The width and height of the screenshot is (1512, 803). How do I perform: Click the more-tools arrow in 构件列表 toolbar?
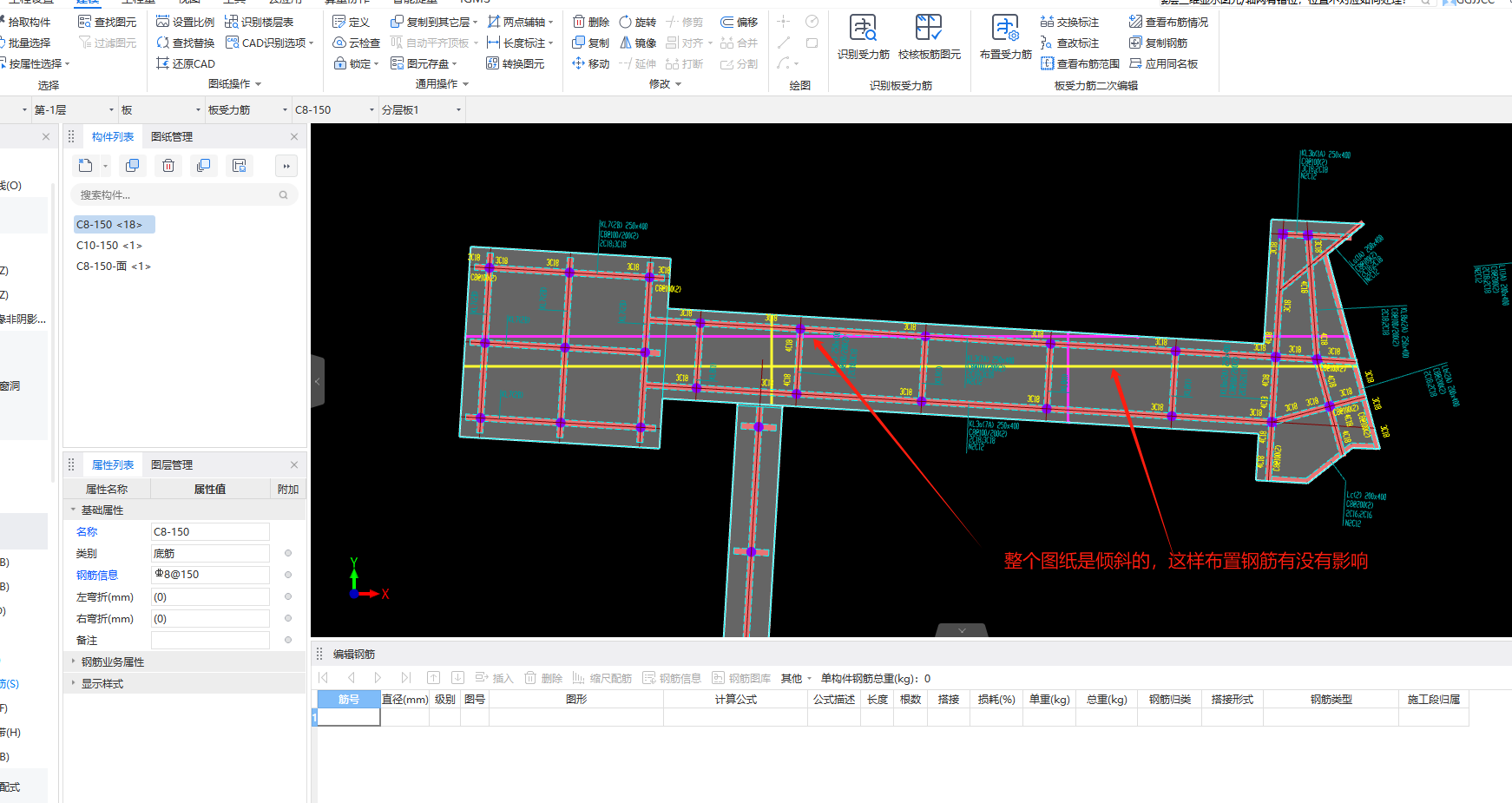coord(286,166)
